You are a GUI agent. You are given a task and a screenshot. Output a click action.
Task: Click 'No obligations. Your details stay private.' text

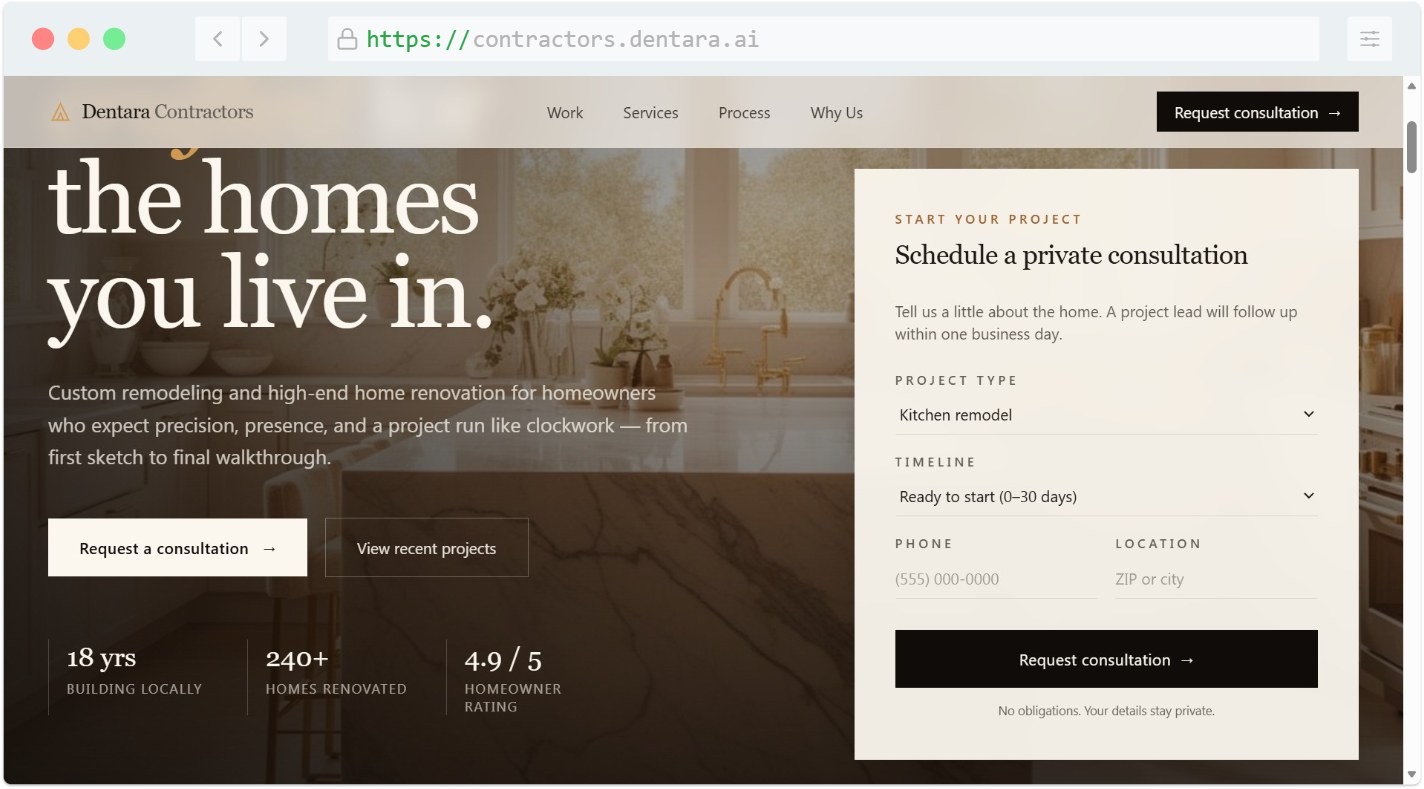1106,711
